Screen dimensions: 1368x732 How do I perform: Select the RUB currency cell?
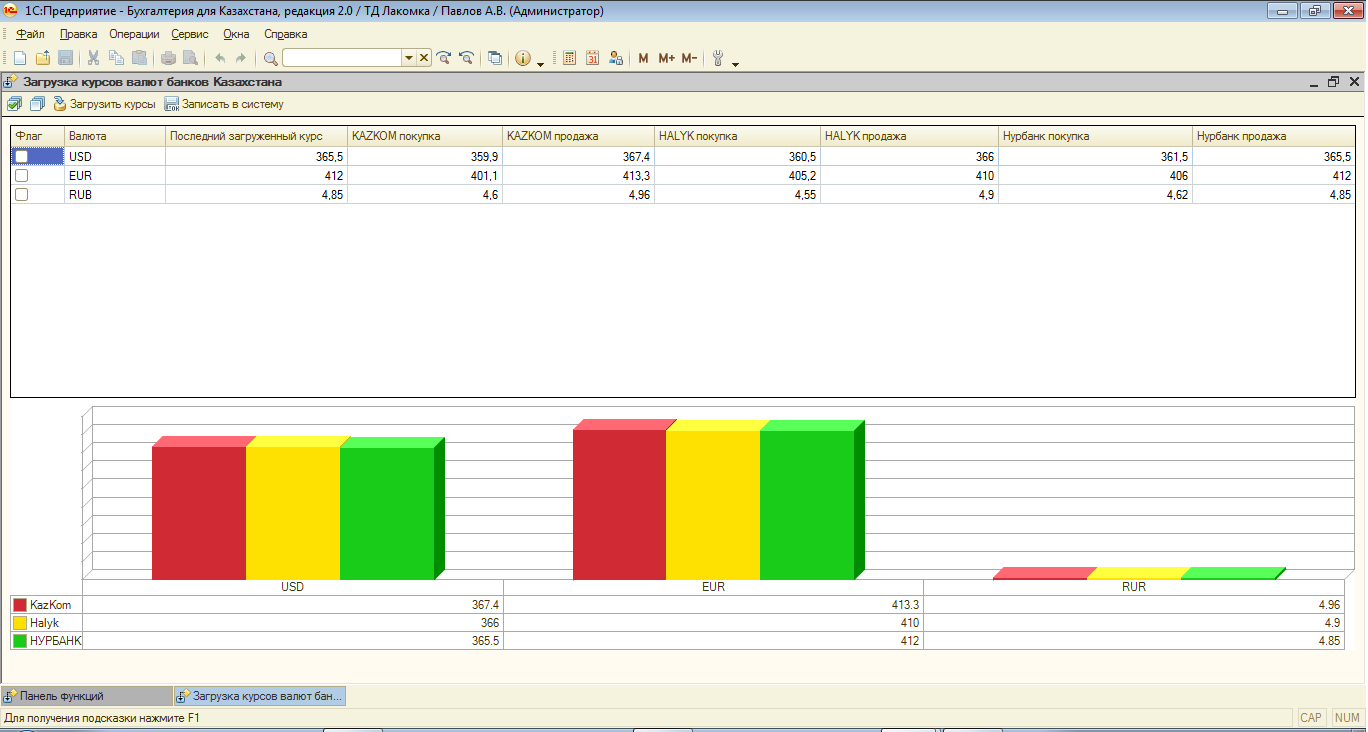pyautogui.click(x=114, y=195)
